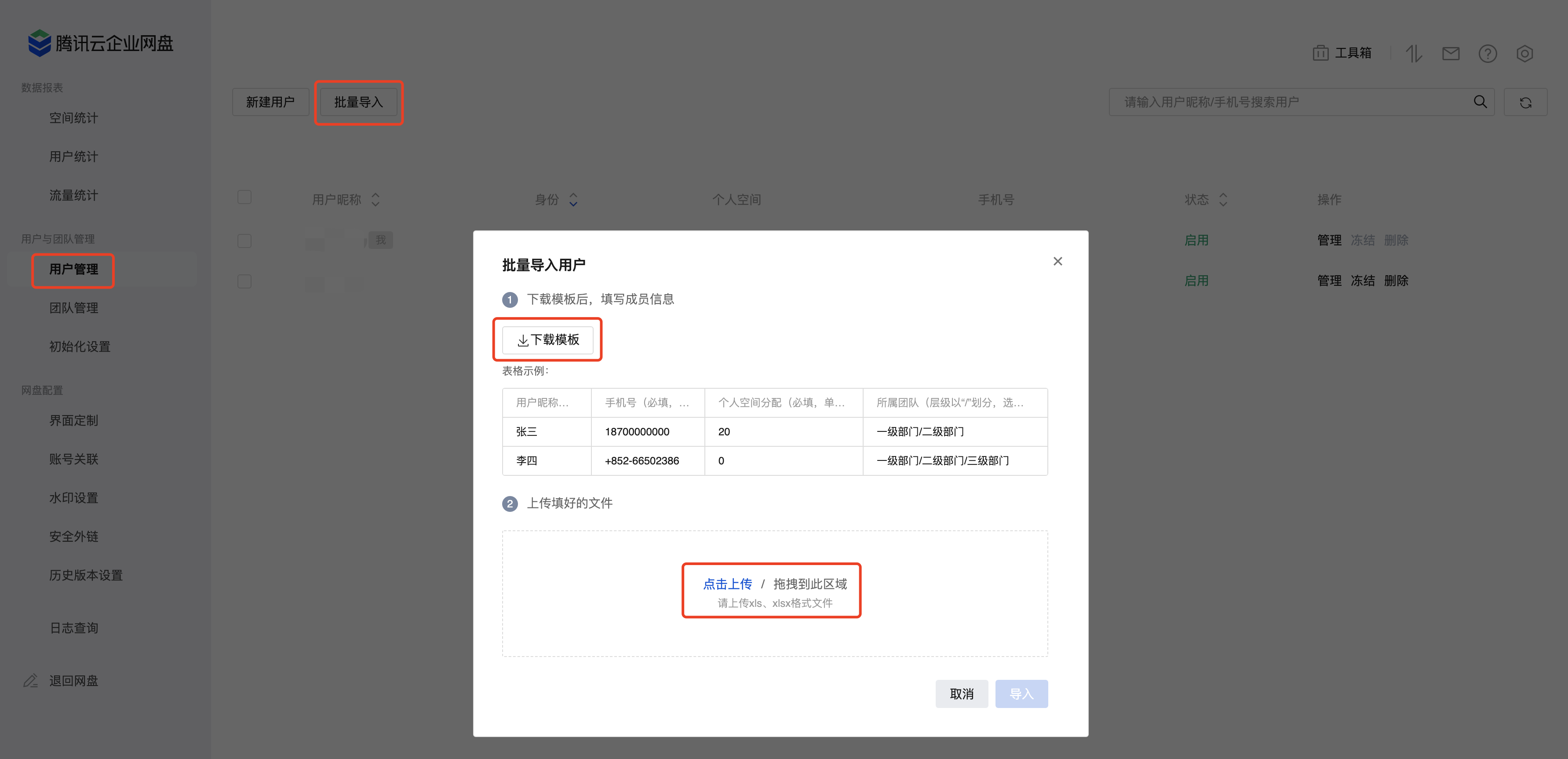The image size is (1568, 759).
Task: Sort by 用户昵称 column arrows
Action: point(376,200)
